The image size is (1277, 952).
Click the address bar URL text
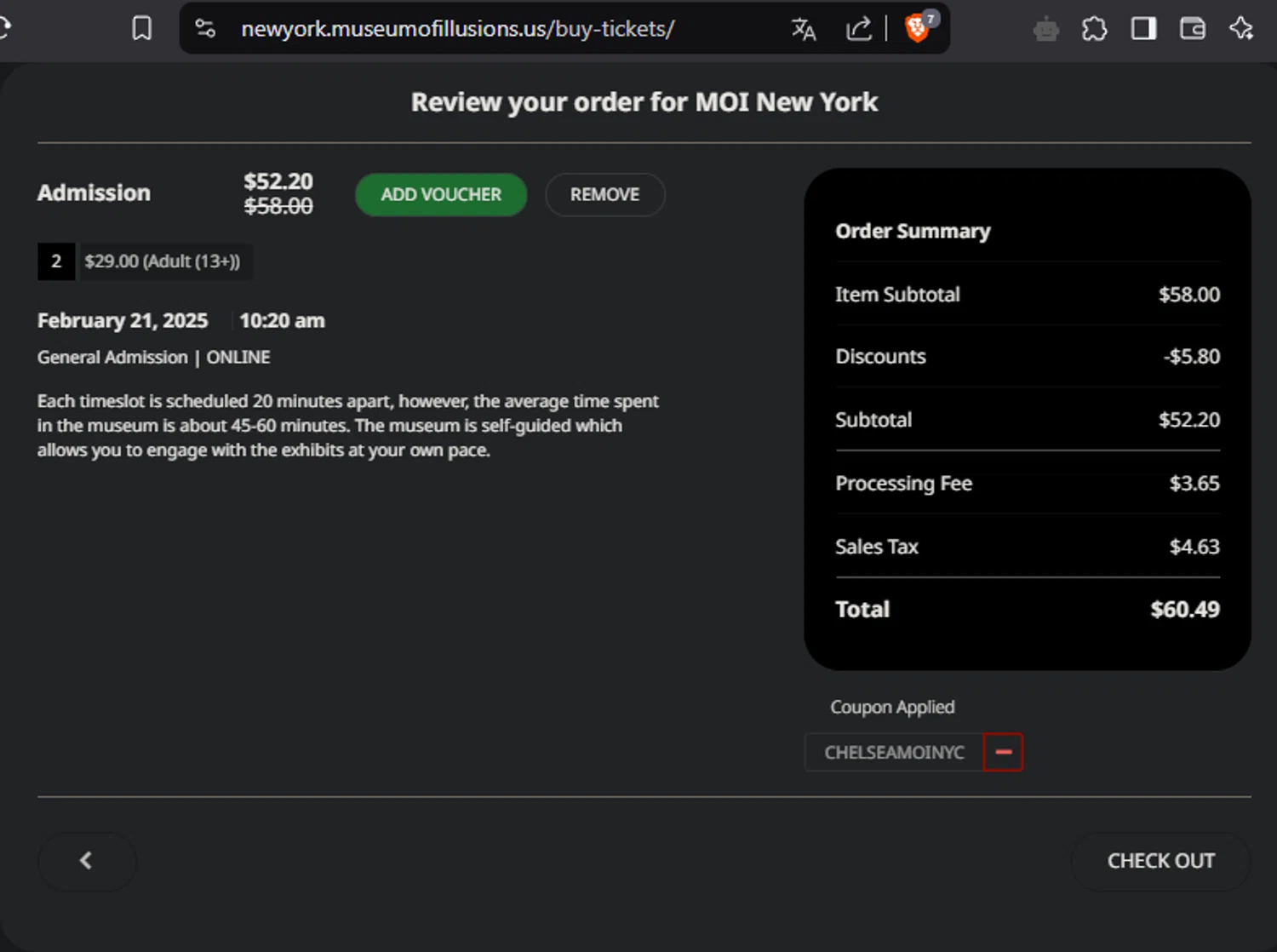(x=458, y=29)
